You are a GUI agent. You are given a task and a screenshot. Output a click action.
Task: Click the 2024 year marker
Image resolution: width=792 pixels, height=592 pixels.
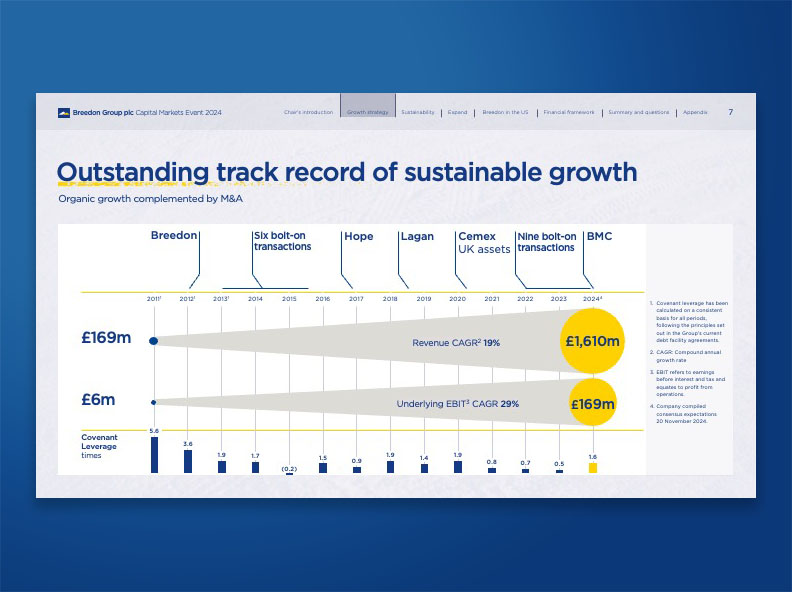click(592, 299)
